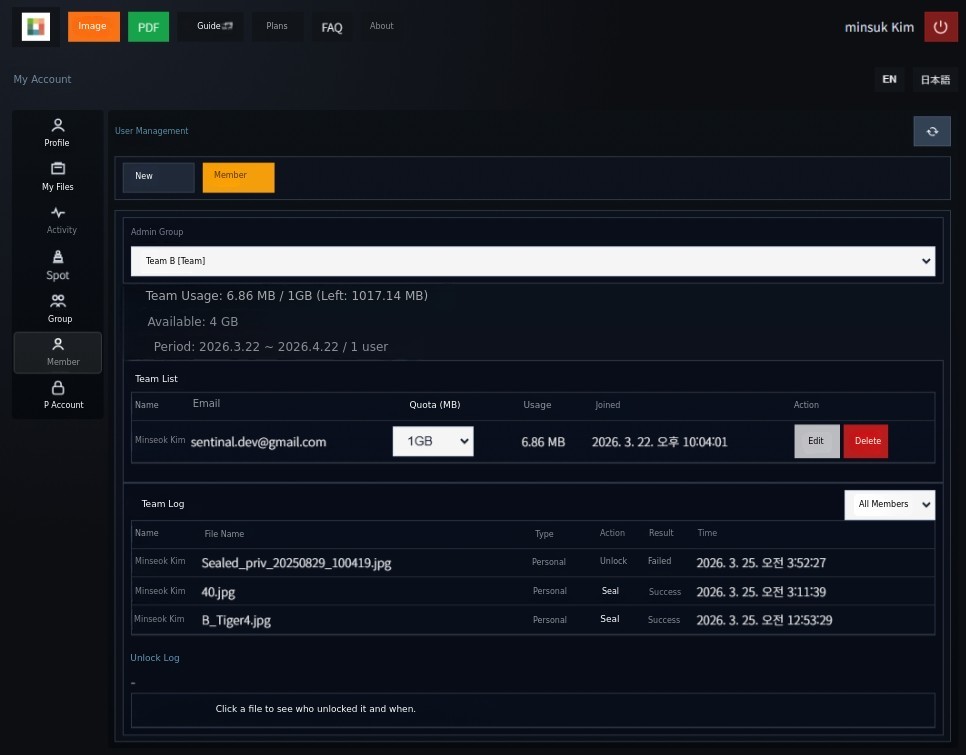The image size is (966, 755).
Task: Open My Files in the sidebar
Action: pyautogui.click(x=57, y=176)
